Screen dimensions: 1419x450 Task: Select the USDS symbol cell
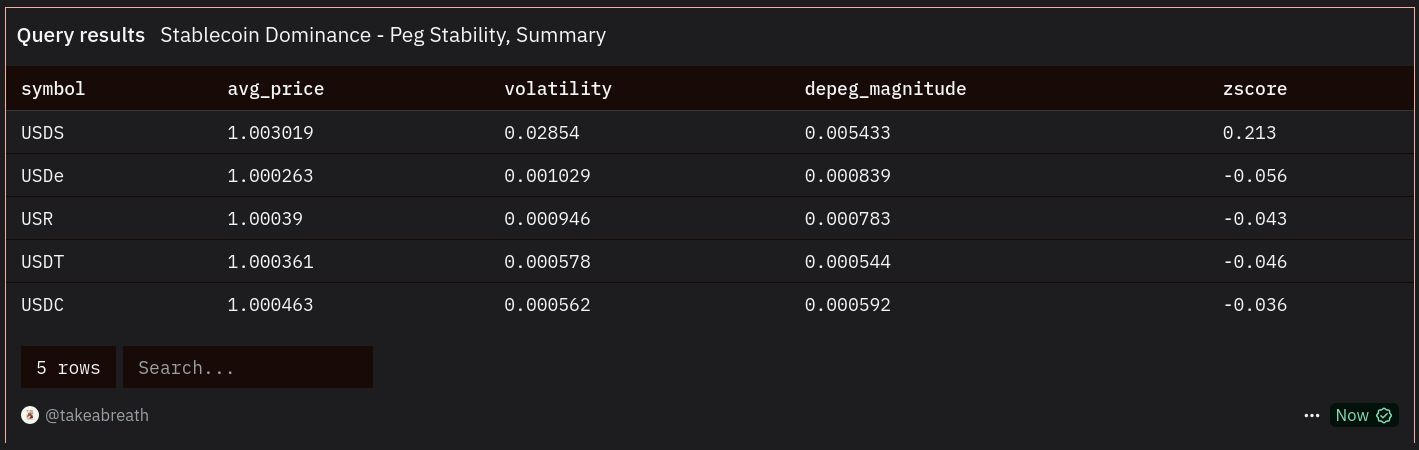tap(43, 132)
